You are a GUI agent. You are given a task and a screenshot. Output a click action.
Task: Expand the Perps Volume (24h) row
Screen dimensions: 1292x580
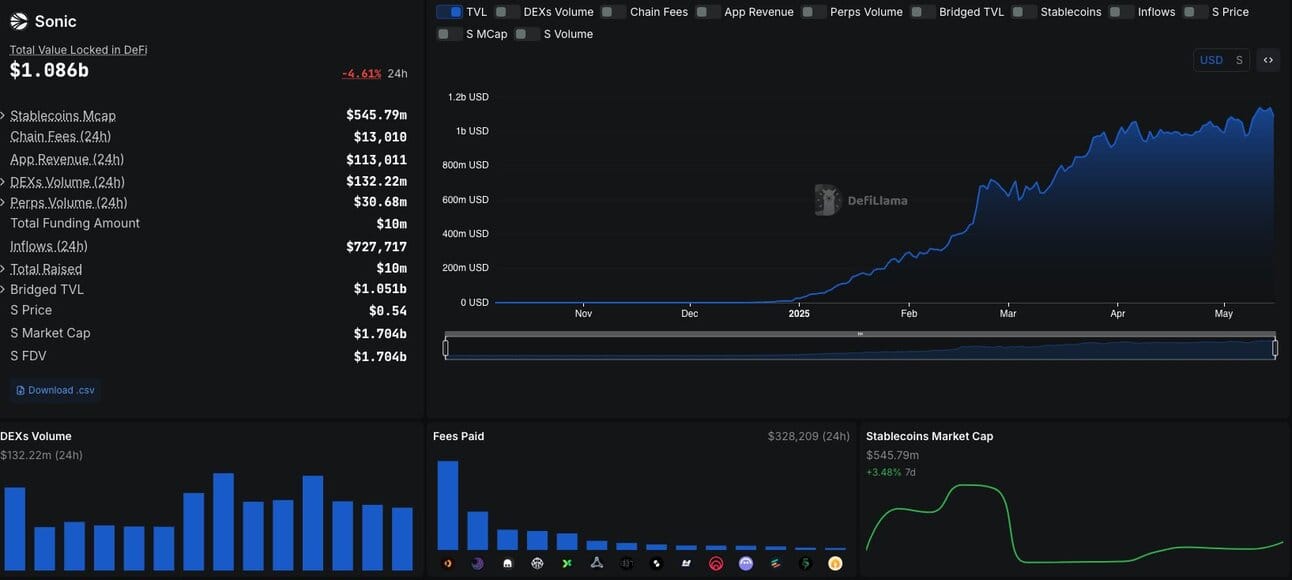coord(3,203)
